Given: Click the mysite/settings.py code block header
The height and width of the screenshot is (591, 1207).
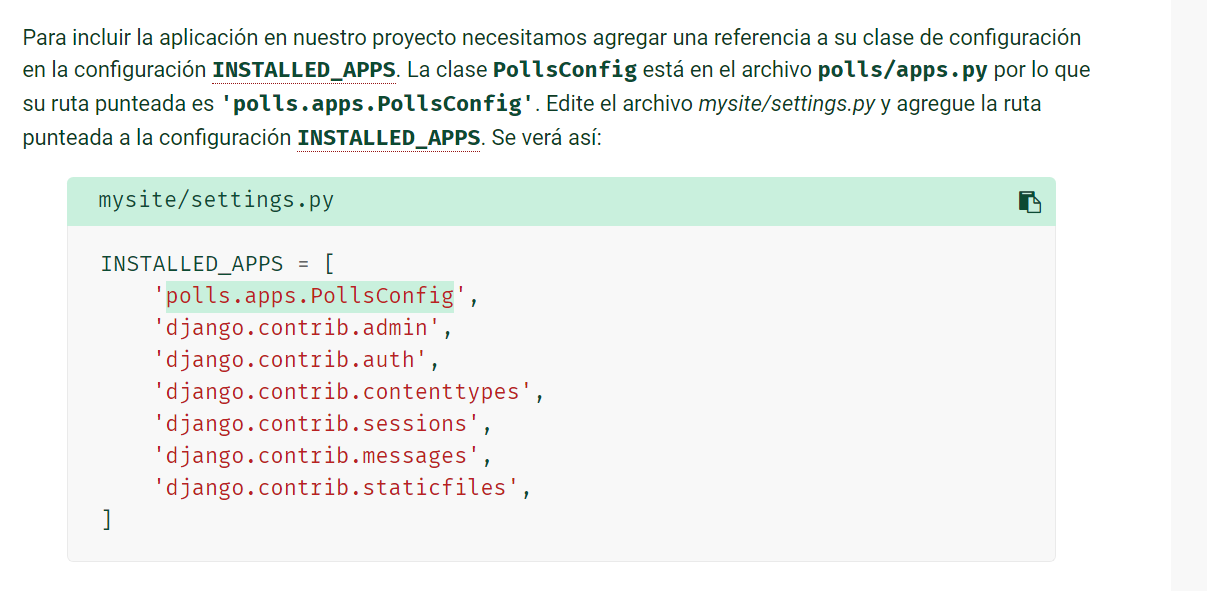Looking at the screenshot, I should pyautogui.click(x=561, y=201).
